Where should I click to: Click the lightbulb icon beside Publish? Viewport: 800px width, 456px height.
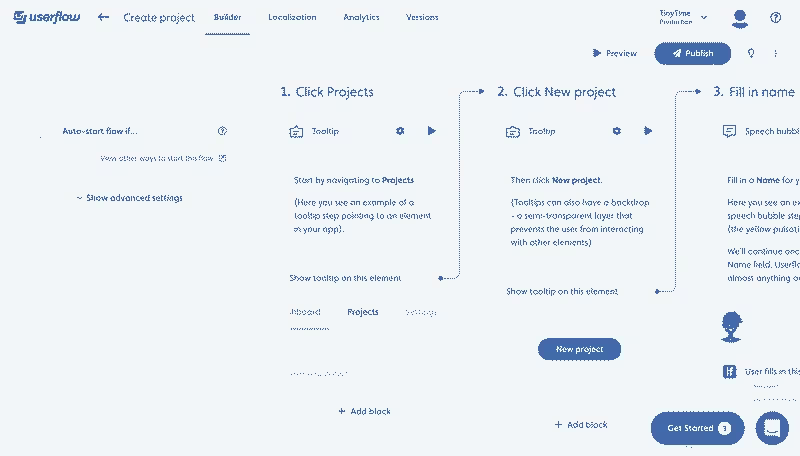[751, 53]
